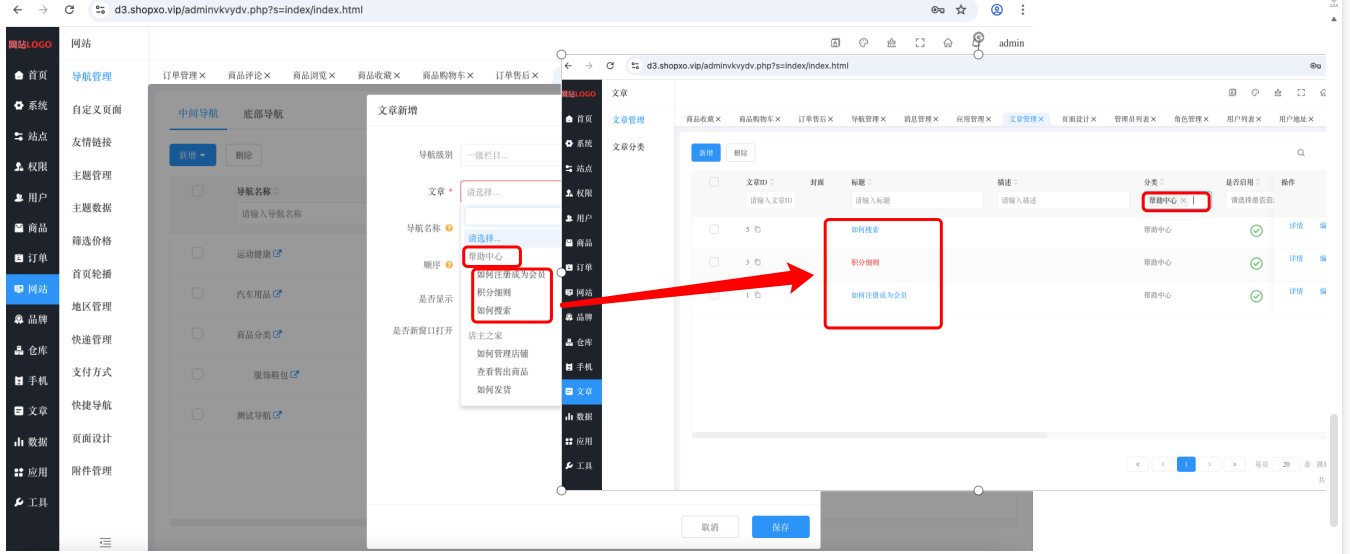This screenshot has height=554, width=1350.
Task: Choose 如何发货 in the article dropdown list
Action: (x=494, y=390)
